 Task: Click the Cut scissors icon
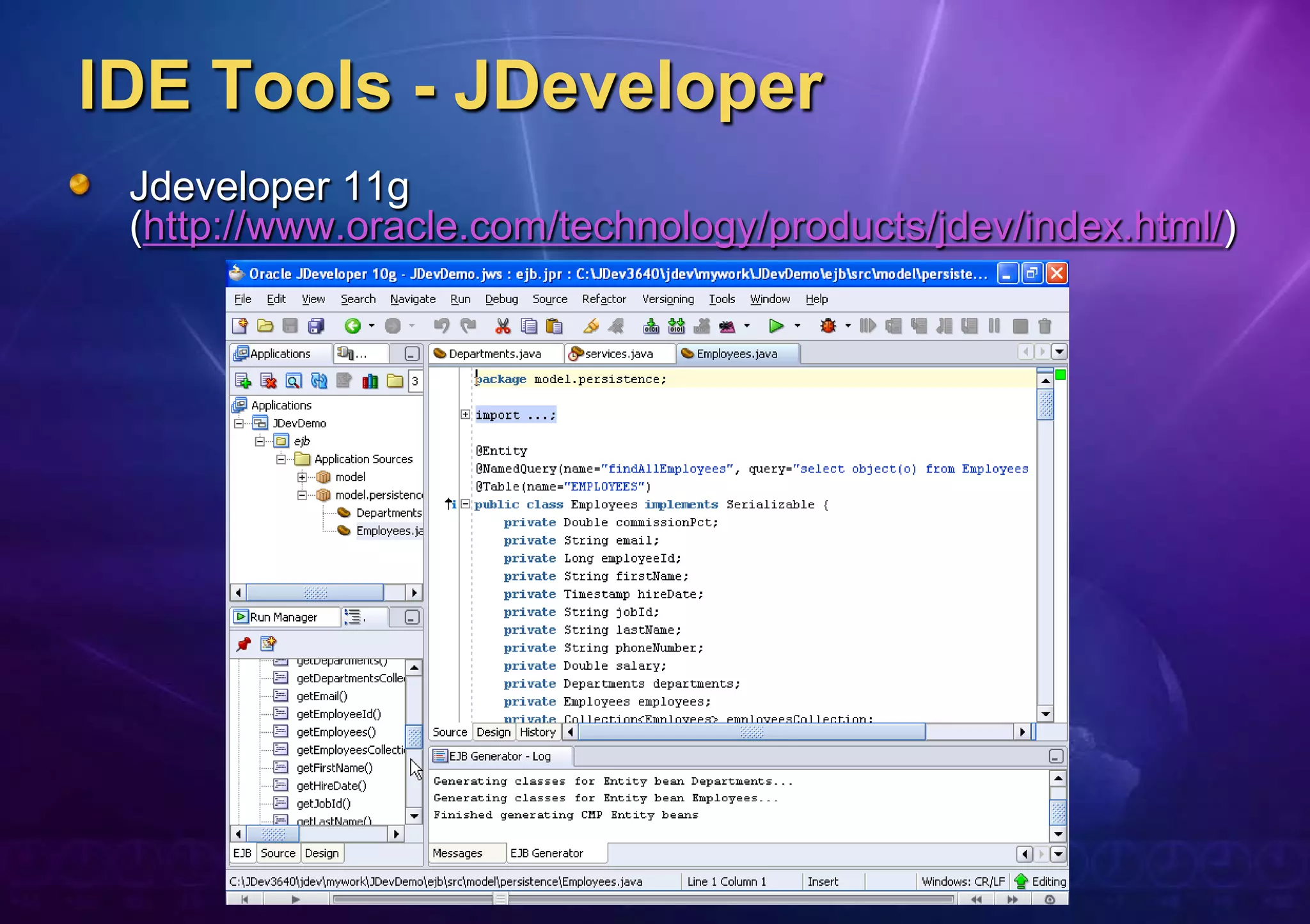coord(503,326)
